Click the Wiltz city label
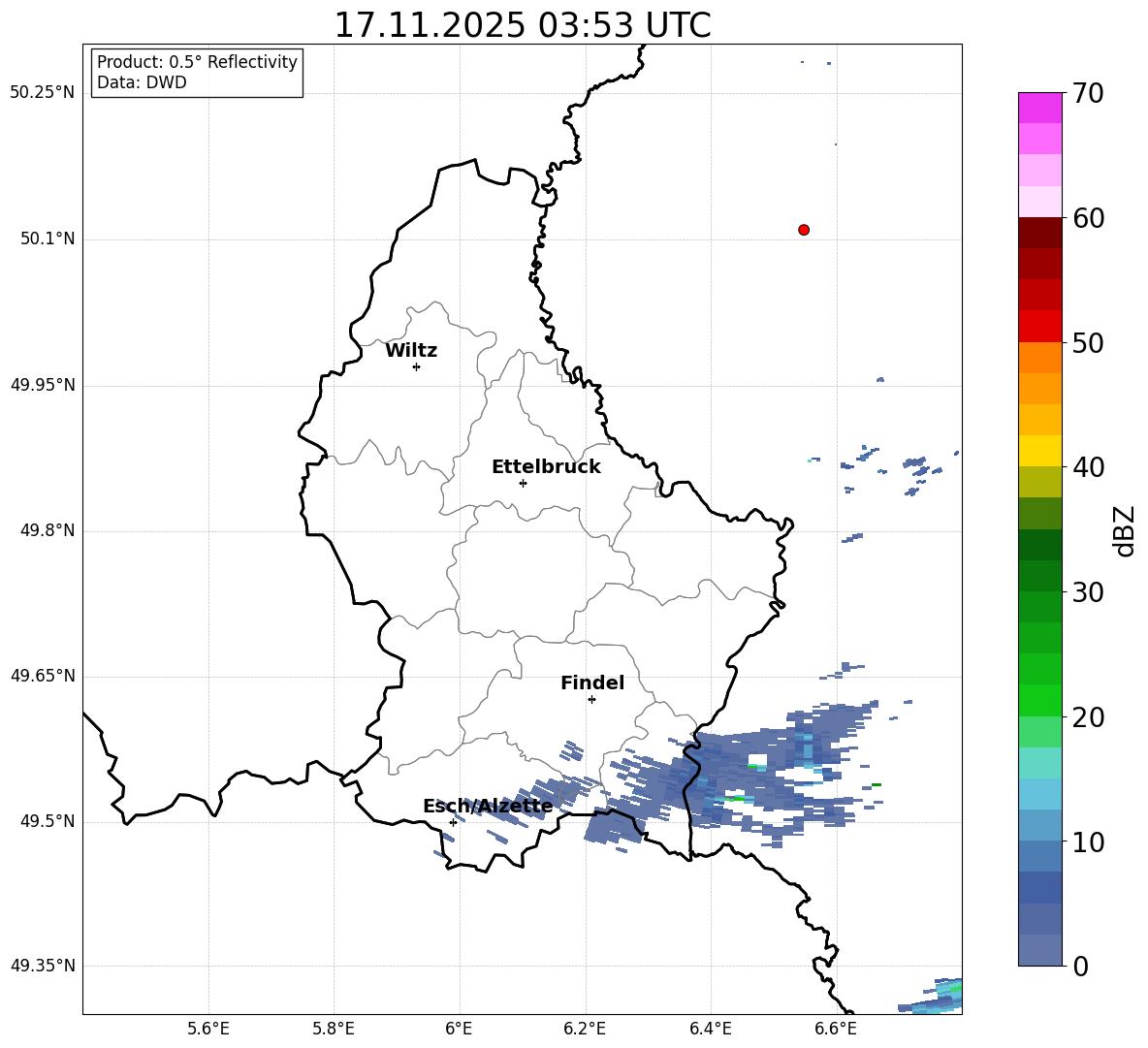Image resolution: width=1148 pixels, height=1048 pixels. click(411, 351)
